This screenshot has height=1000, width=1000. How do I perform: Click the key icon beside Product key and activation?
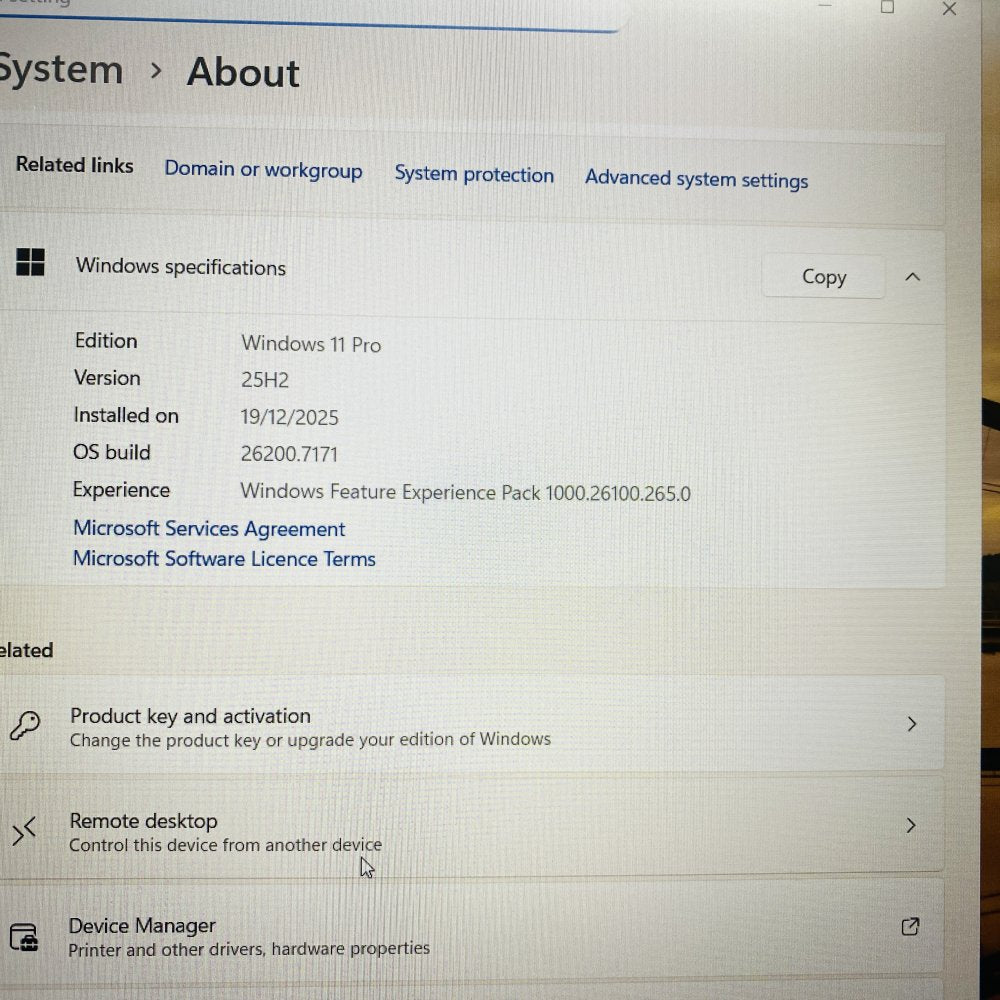pyautogui.click(x=26, y=725)
